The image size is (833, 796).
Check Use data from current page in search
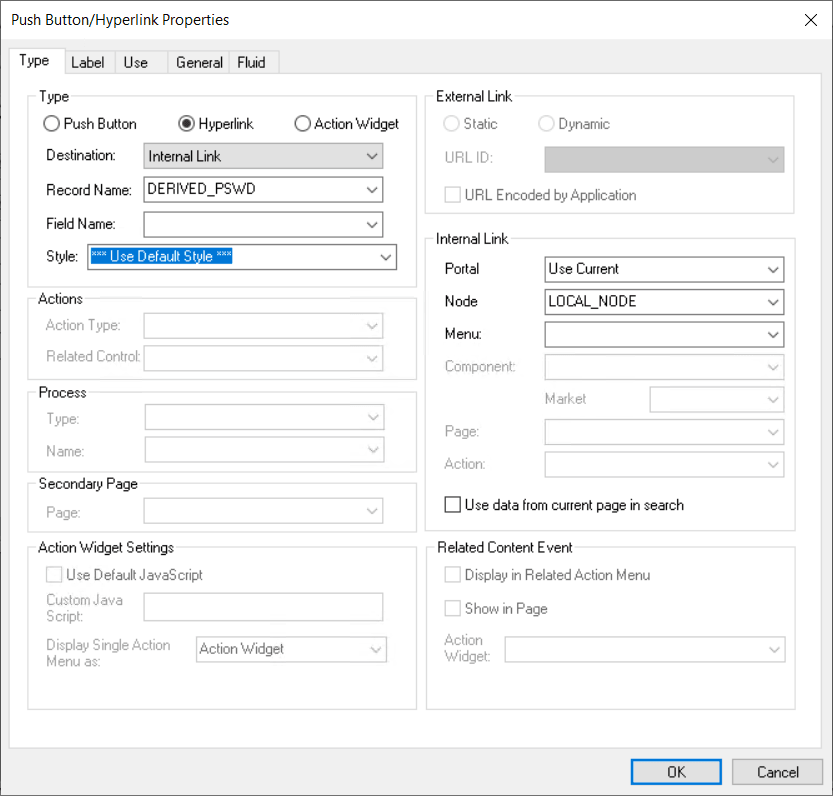pyautogui.click(x=452, y=505)
